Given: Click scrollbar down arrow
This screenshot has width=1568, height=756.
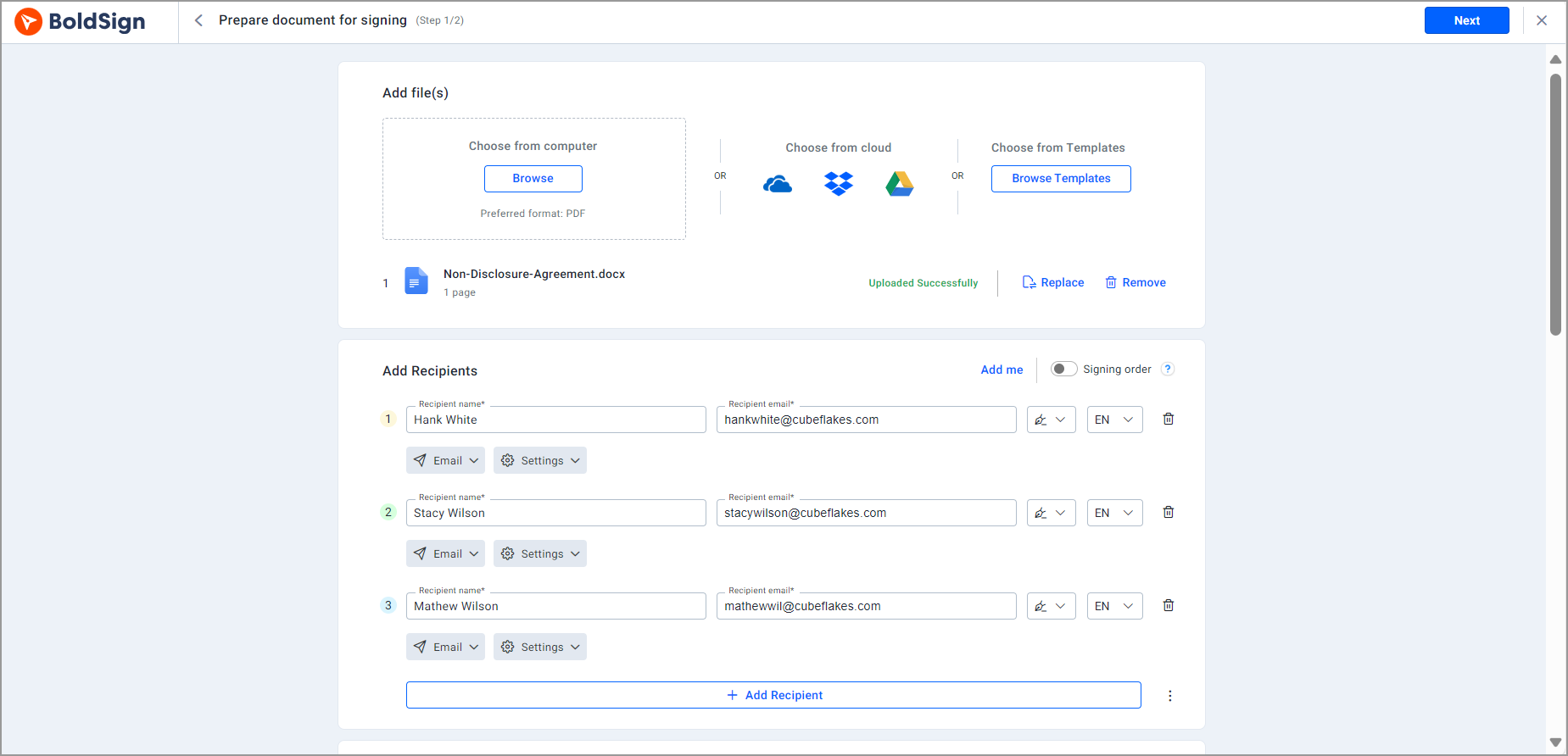Looking at the screenshot, I should pos(1555,742).
